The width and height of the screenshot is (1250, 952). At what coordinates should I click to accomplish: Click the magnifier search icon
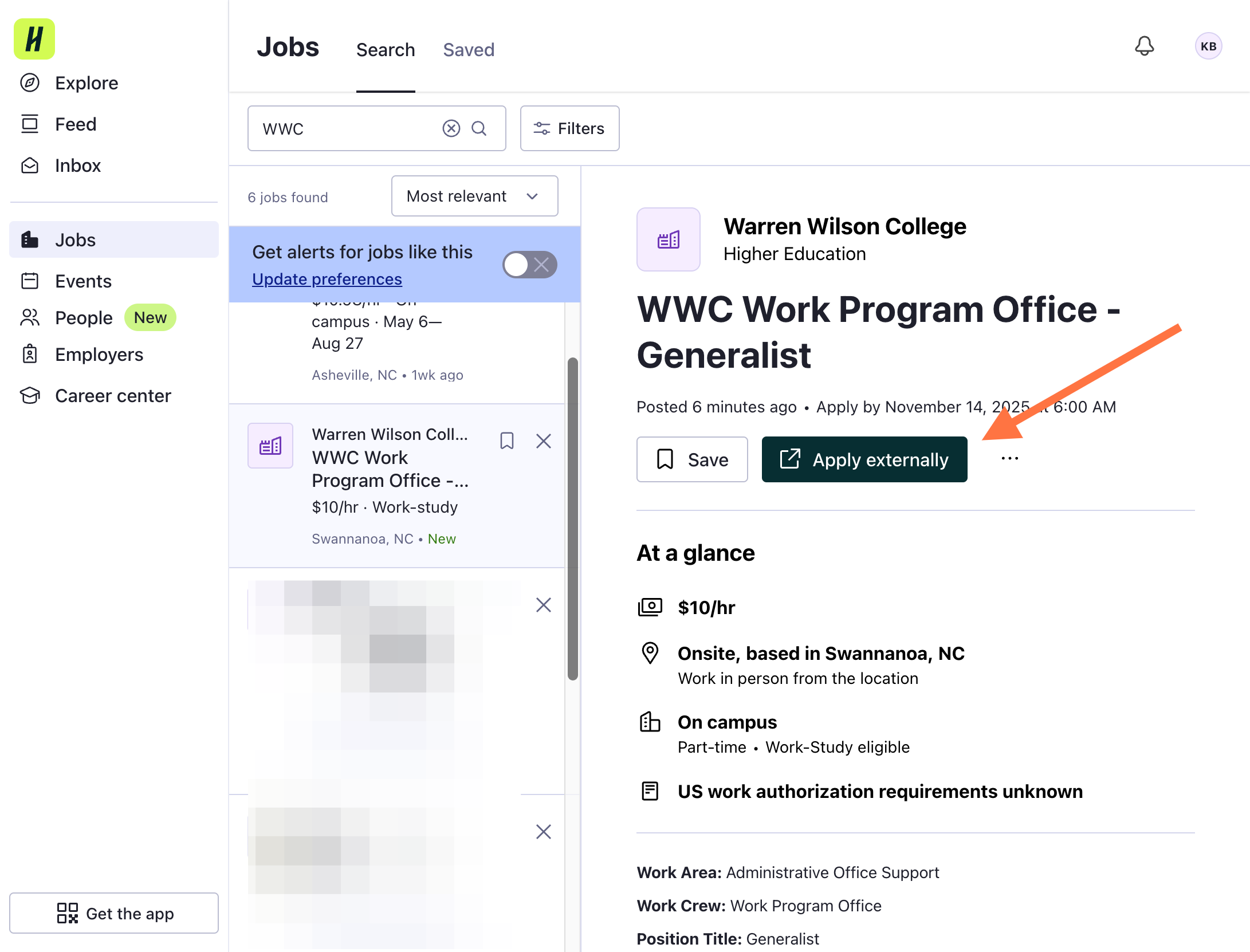point(479,128)
